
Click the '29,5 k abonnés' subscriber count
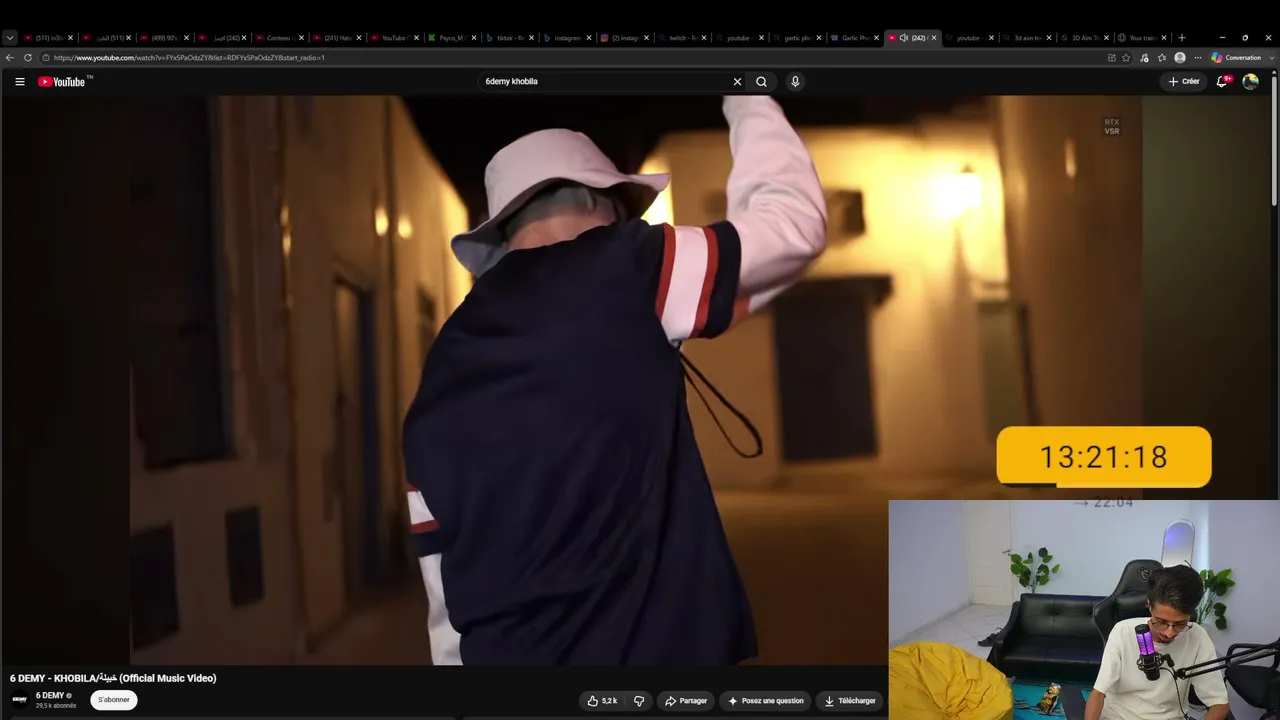56,706
